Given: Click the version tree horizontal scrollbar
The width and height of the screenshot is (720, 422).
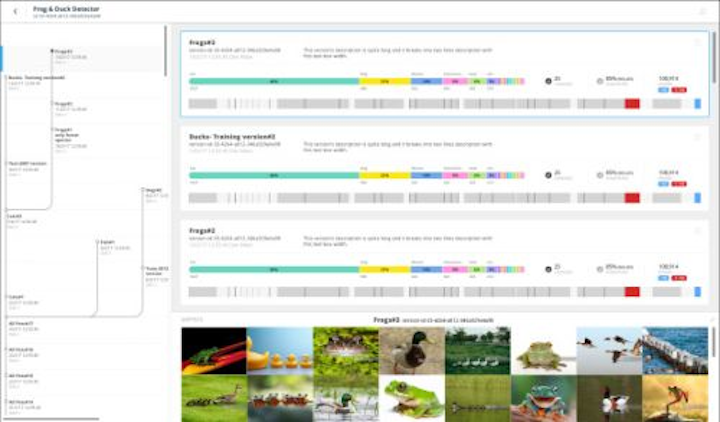Looking at the screenshot, I should point(52,419).
